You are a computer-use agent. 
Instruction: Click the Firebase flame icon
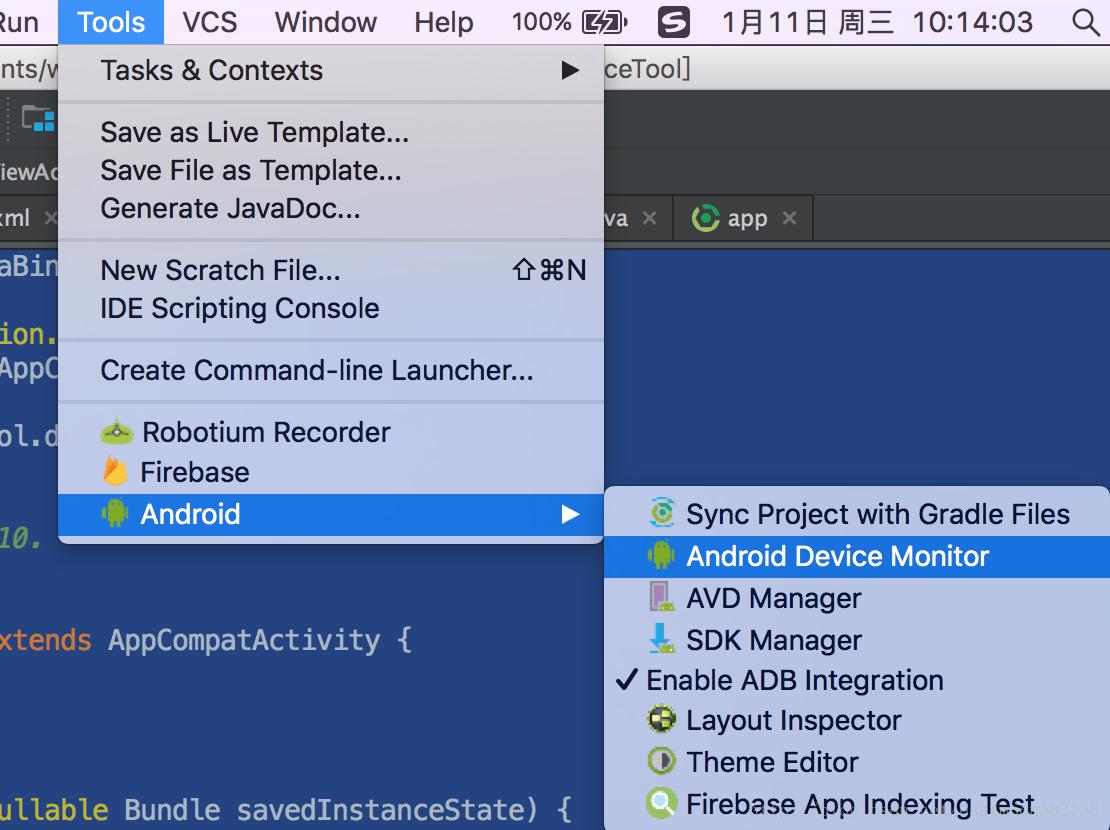coord(116,472)
